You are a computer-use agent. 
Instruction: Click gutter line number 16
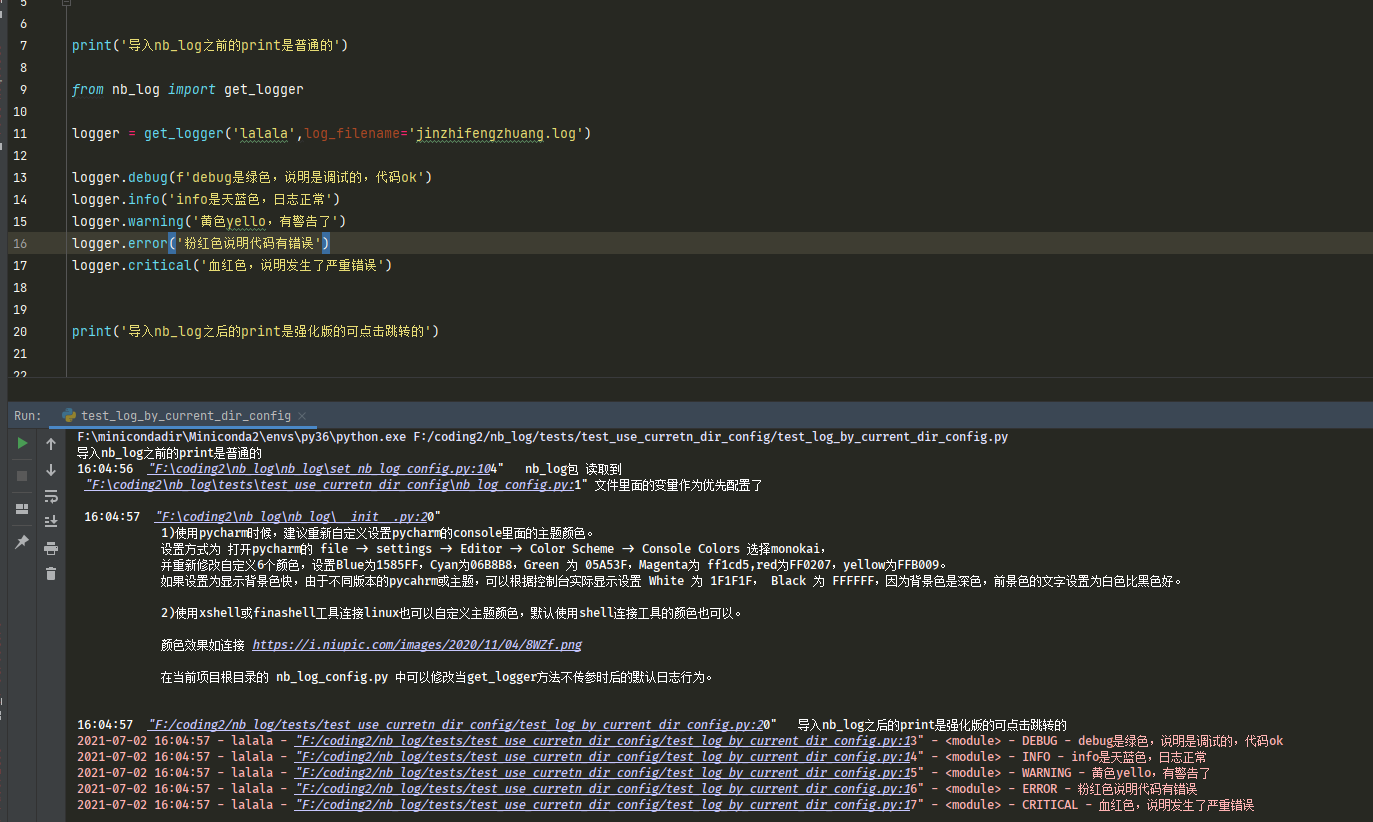pos(21,243)
